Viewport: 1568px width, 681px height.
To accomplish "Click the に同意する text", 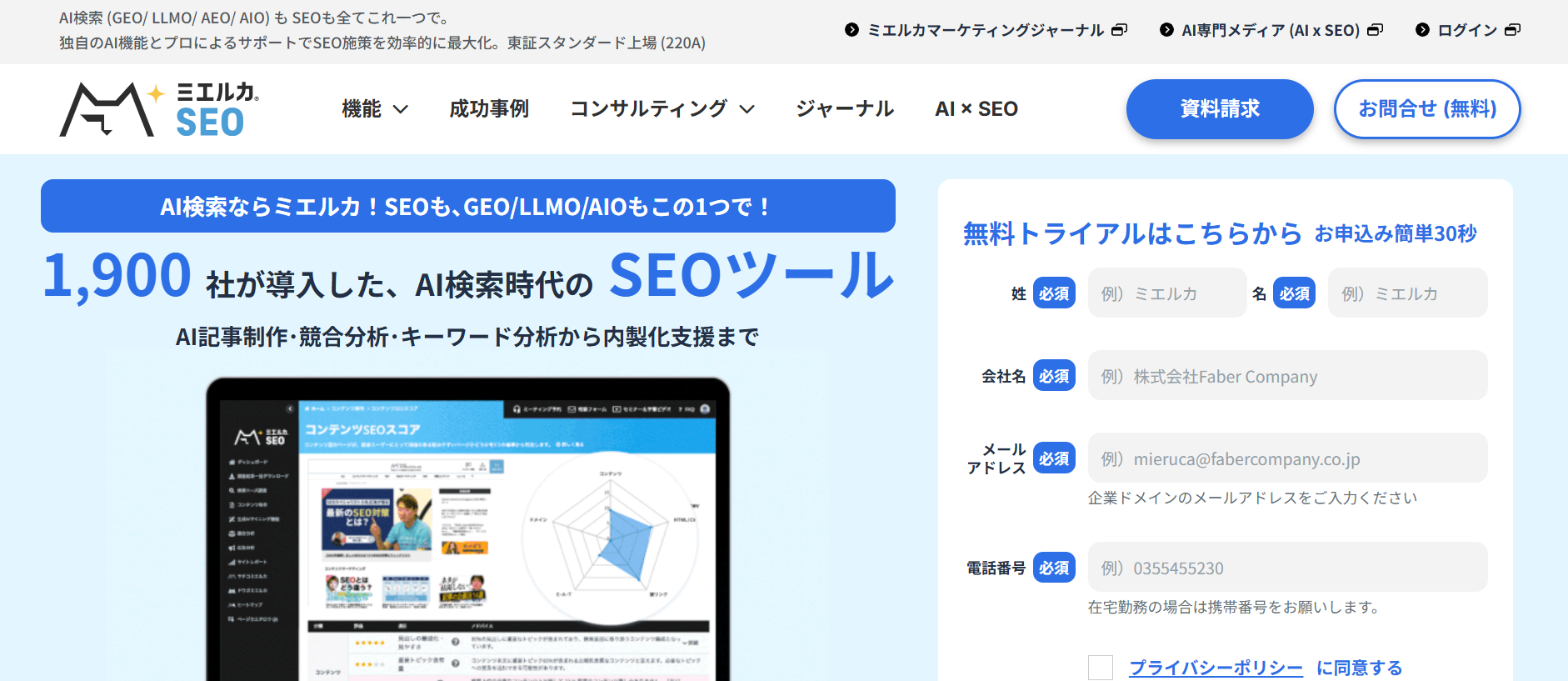I will coord(1359,668).
